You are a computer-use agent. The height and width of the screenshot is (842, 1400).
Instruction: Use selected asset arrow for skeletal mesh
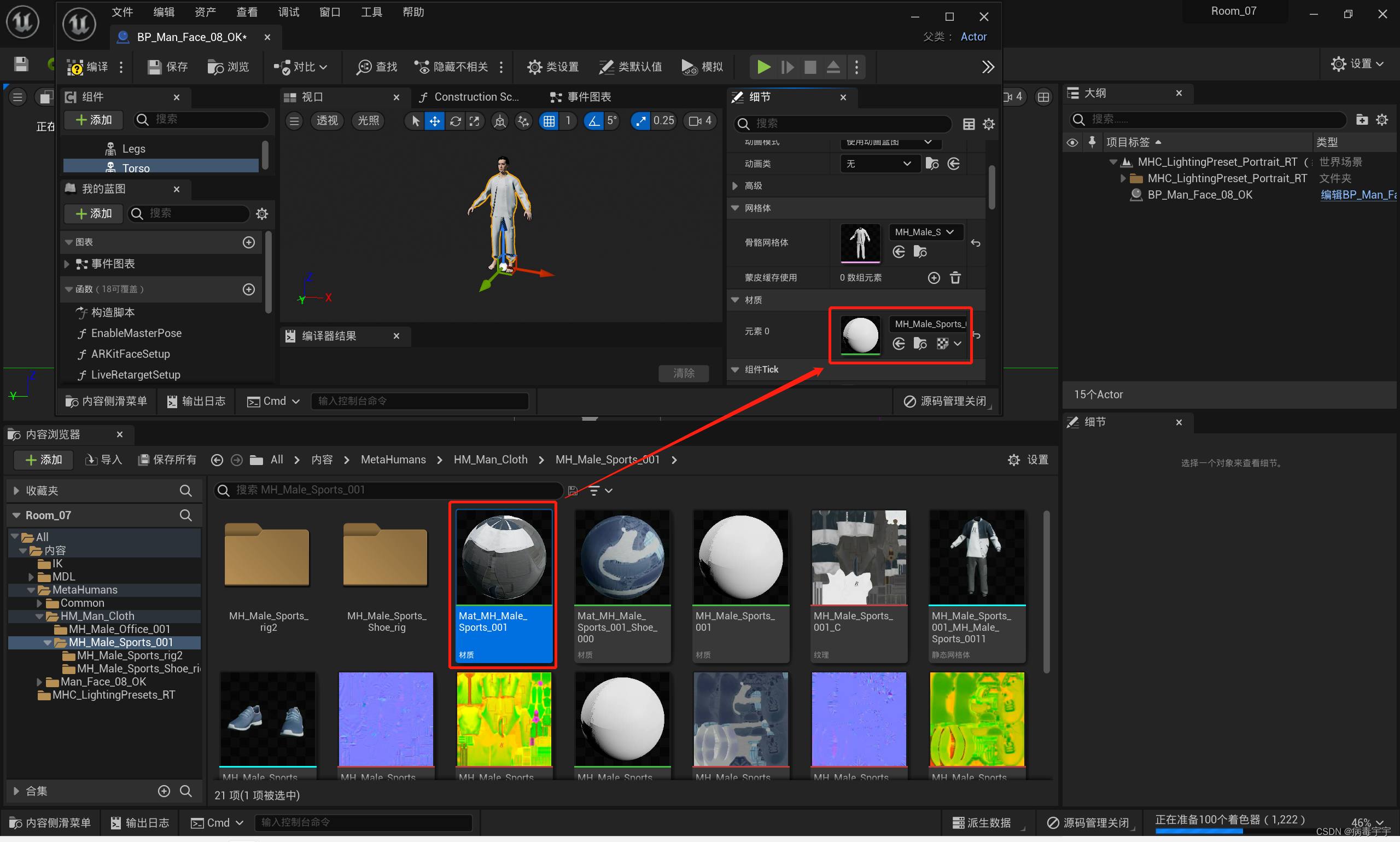click(x=899, y=252)
